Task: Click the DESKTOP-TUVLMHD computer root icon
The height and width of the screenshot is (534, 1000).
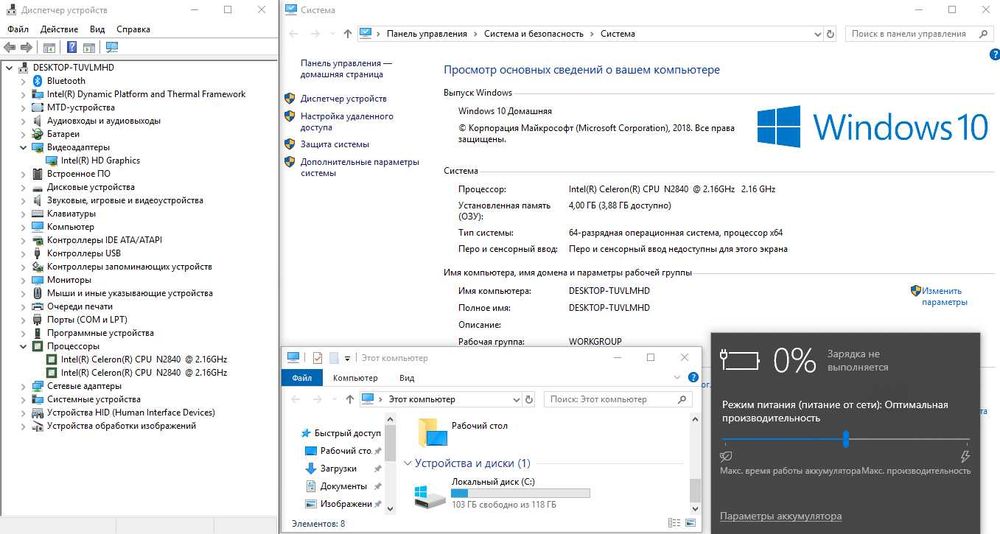Action: (x=24, y=67)
